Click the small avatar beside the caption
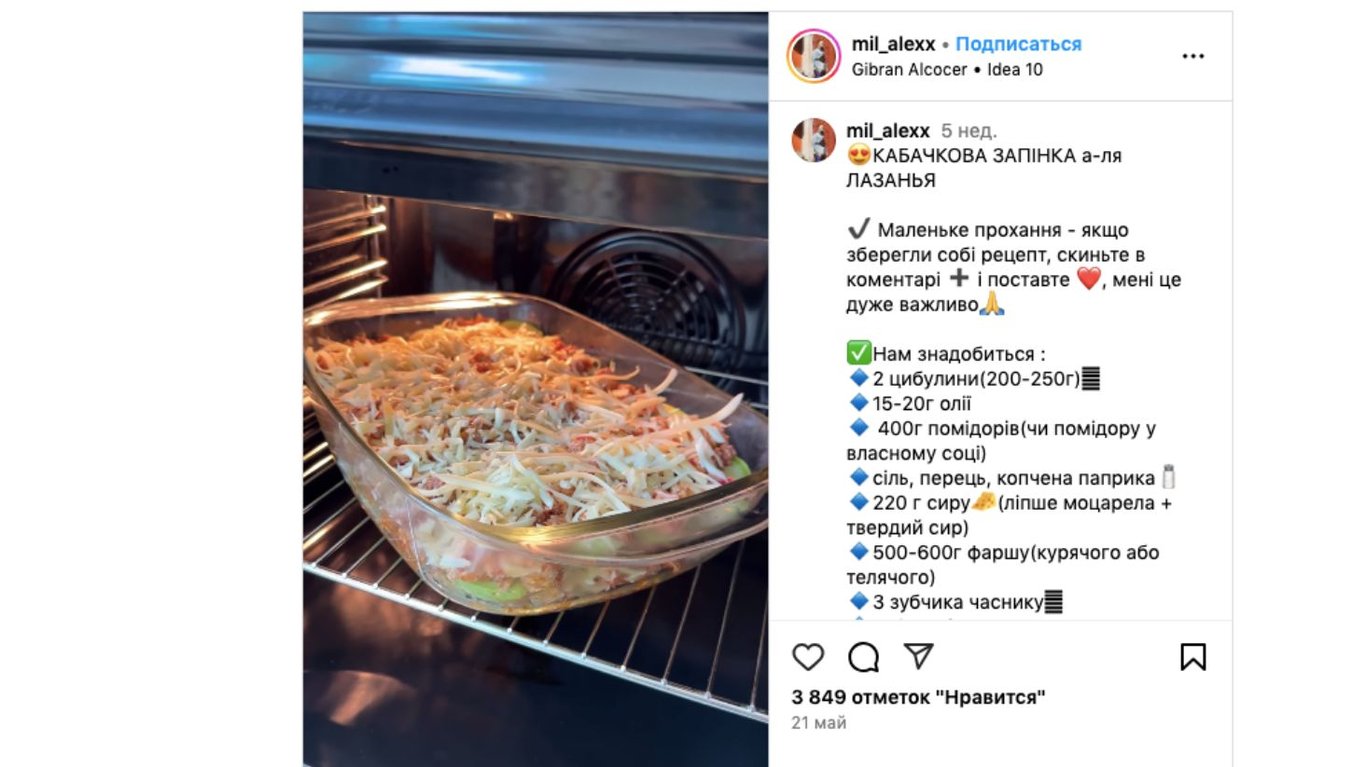The image size is (1366, 767). (813, 140)
